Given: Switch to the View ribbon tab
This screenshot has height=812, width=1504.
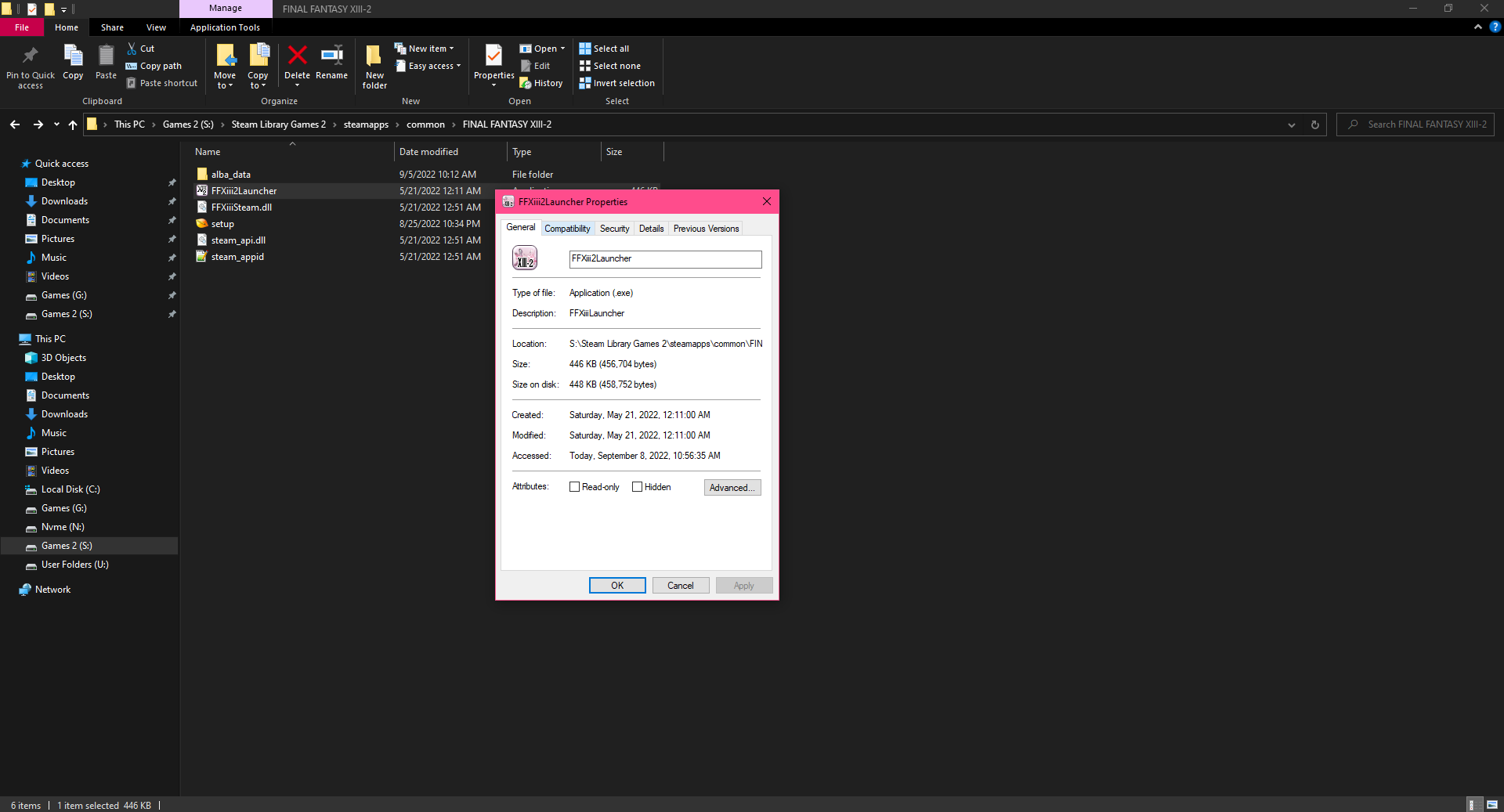Looking at the screenshot, I should [156, 27].
